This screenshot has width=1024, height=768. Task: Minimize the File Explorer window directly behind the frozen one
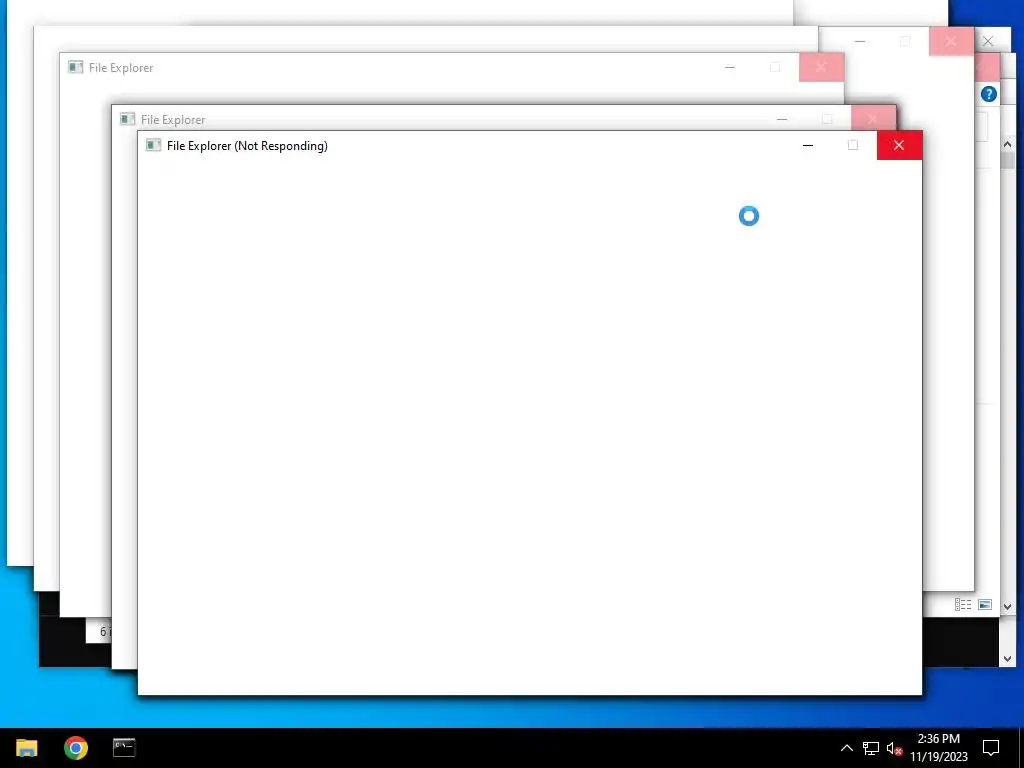click(x=782, y=119)
